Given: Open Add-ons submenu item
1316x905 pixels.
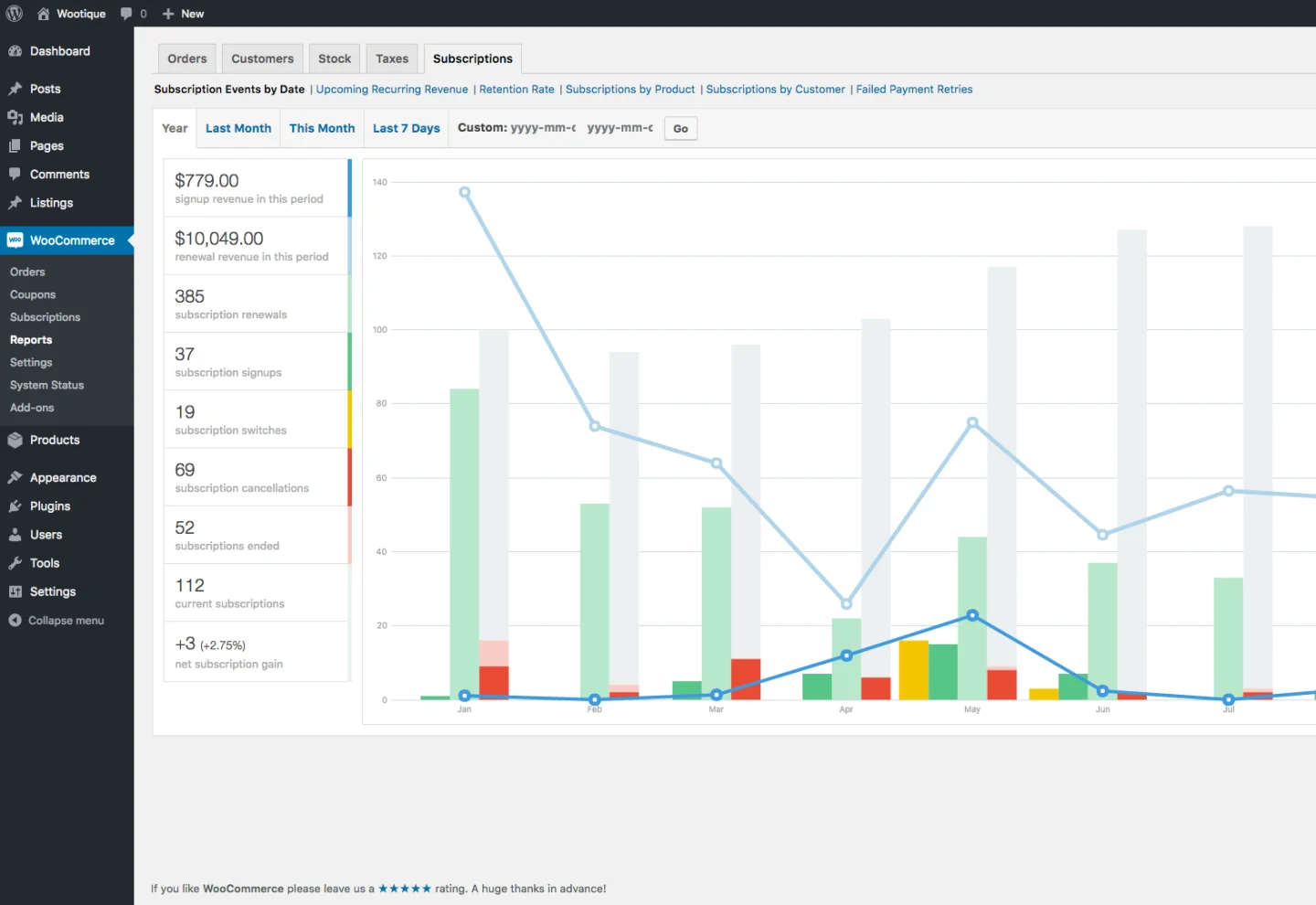Looking at the screenshot, I should point(32,408).
